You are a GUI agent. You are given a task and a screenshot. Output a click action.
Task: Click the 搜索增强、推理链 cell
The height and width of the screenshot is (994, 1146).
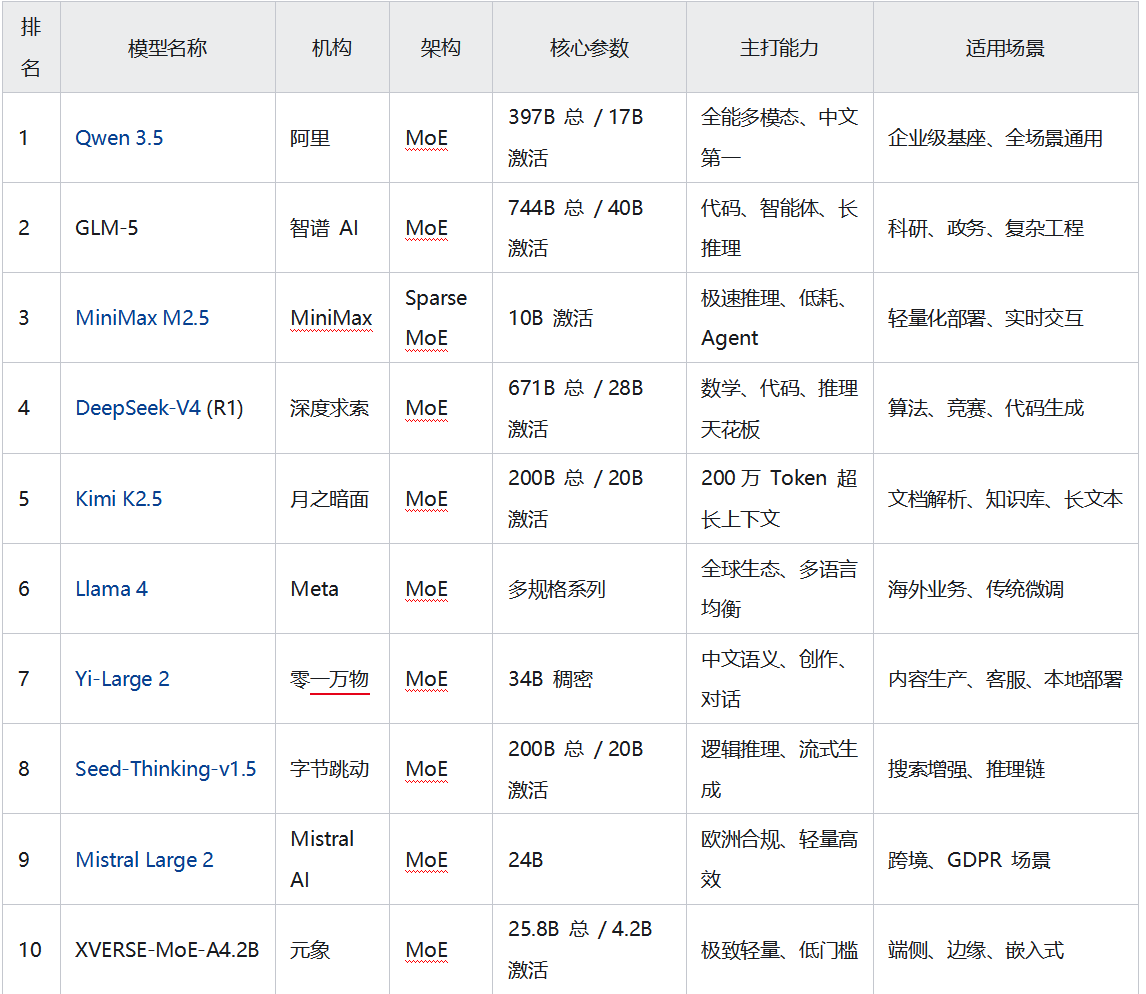1006,769
